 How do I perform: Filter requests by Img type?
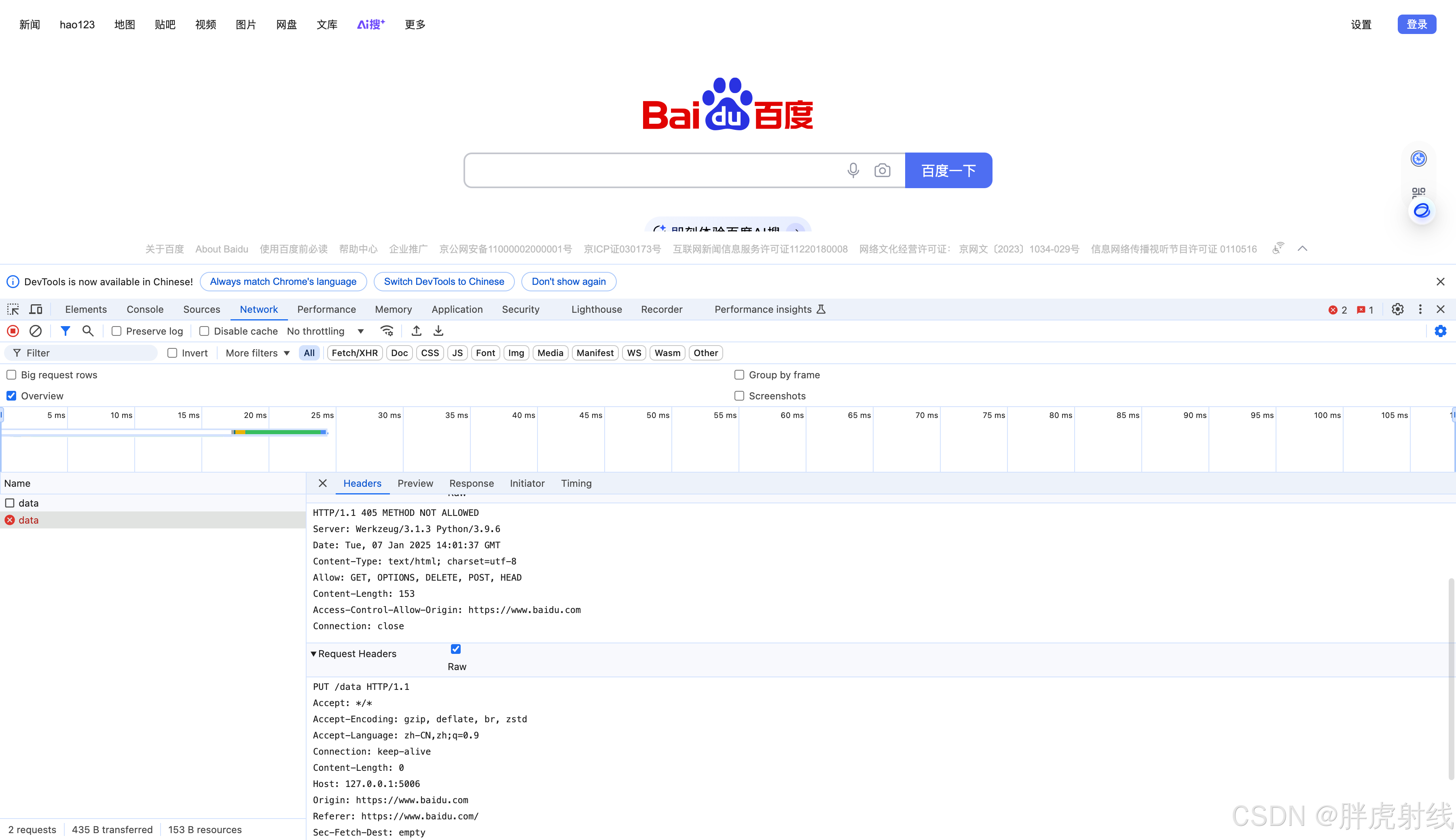(516, 353)
